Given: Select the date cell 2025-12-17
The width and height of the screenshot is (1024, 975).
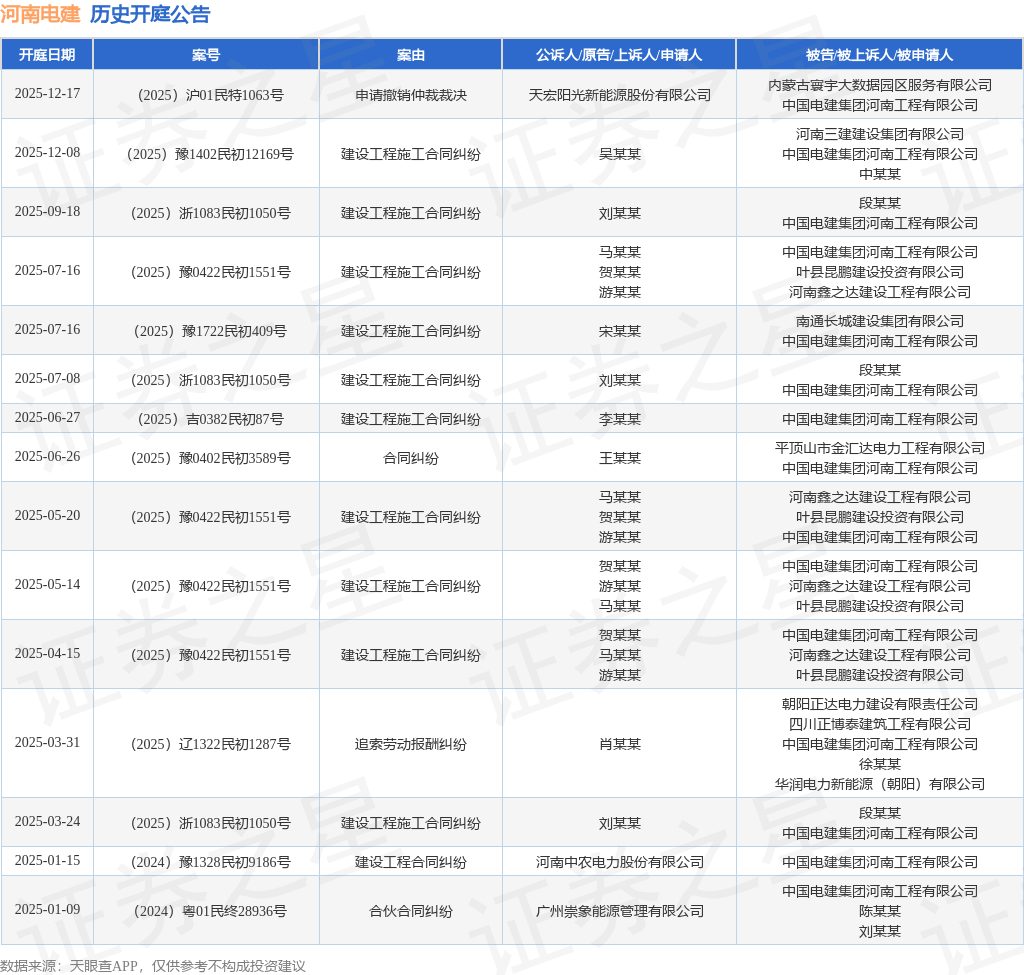Looking at the screenshot, I should click(x=47, y=93).
